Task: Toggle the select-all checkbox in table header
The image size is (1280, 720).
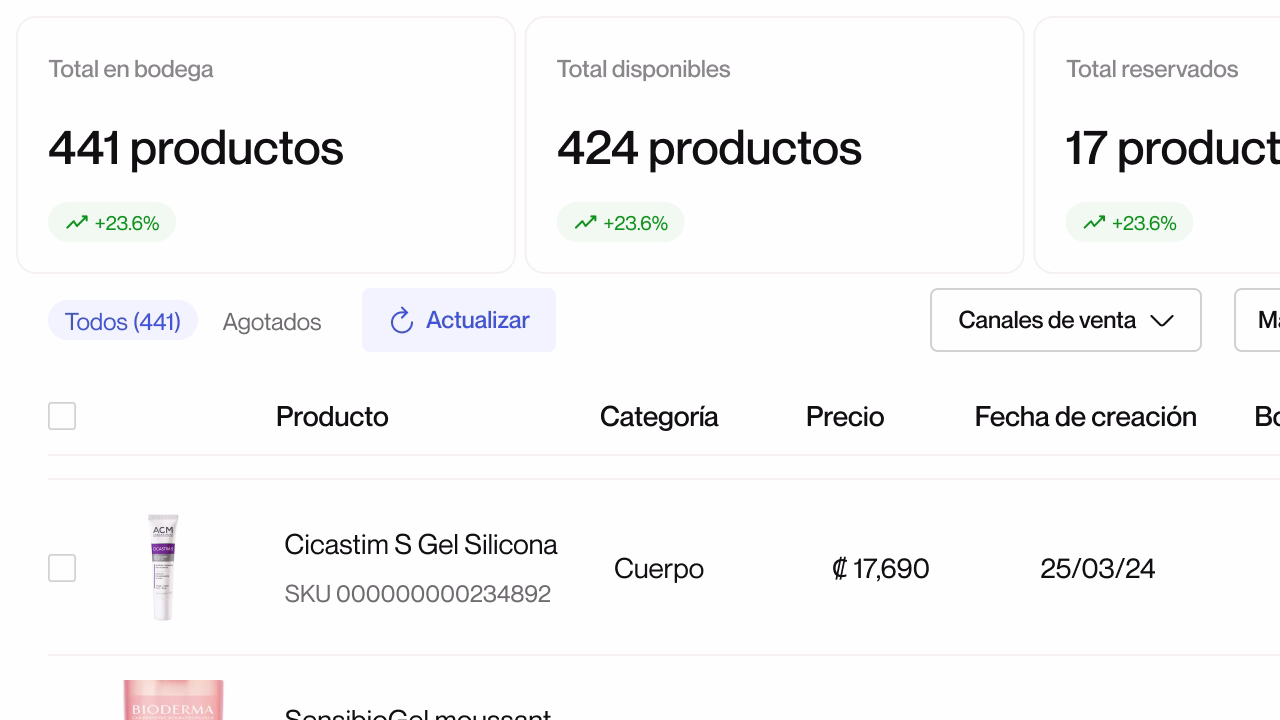Action: pos(62,416)
